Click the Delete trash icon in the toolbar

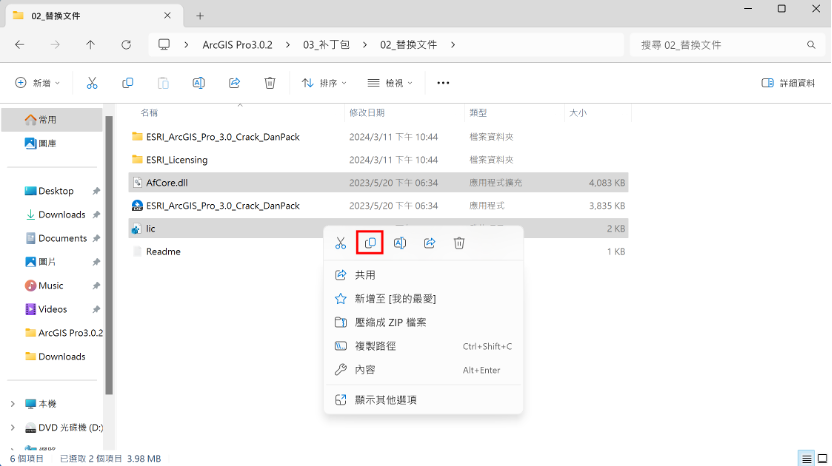[x=270, y=83]
